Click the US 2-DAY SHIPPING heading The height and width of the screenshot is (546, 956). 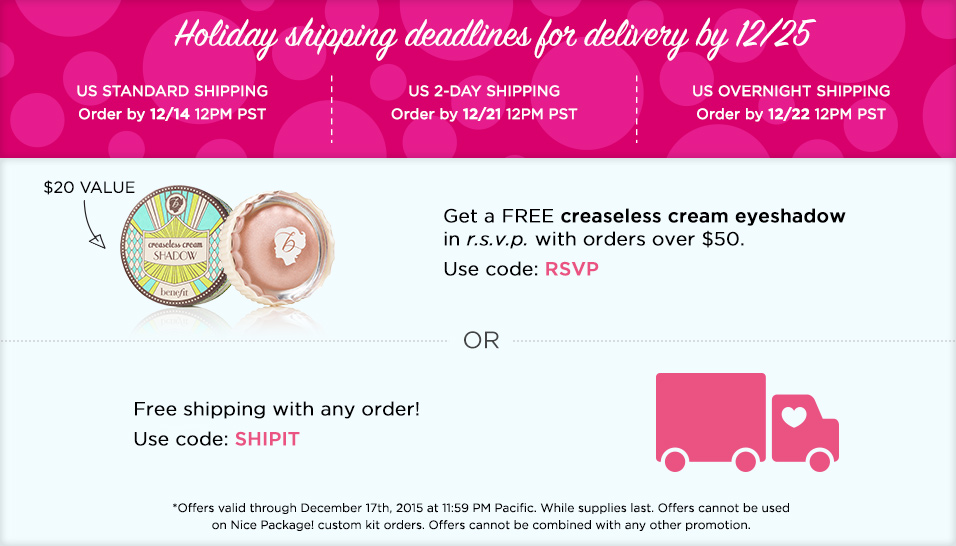484,91
